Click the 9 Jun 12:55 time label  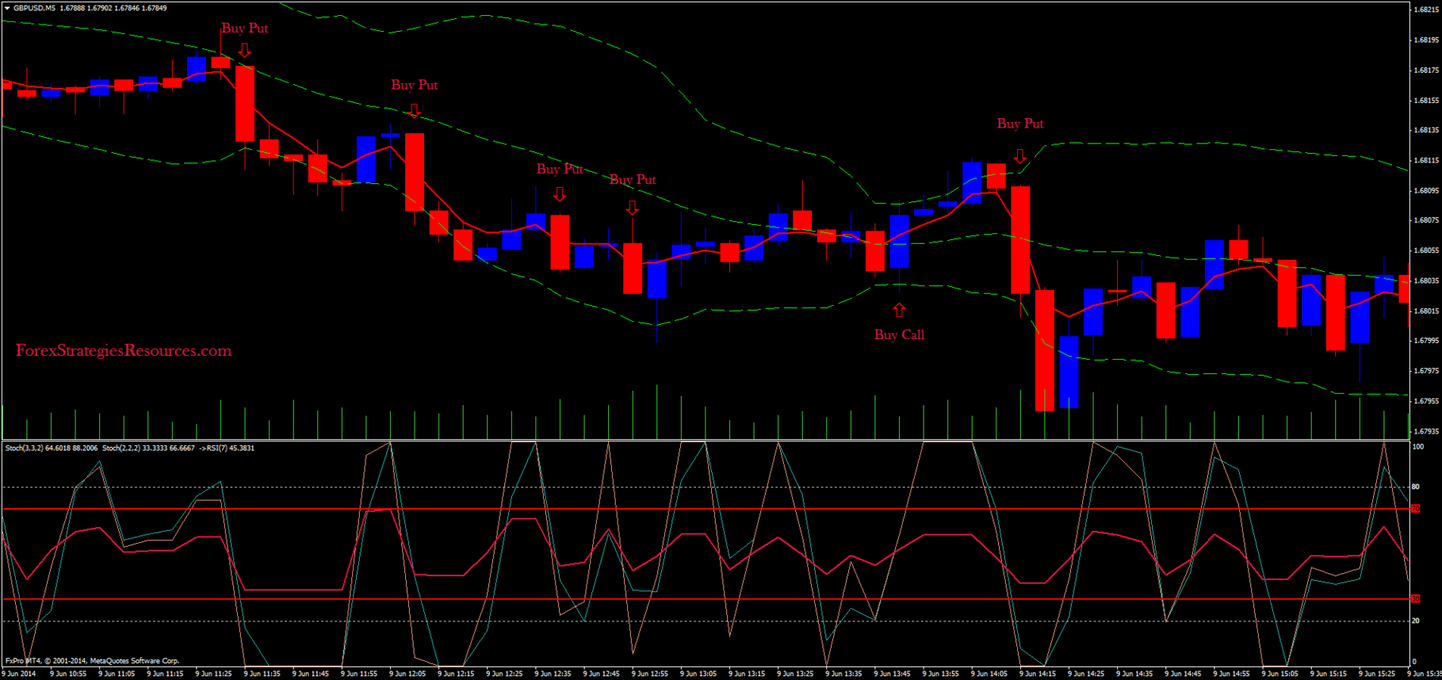pyautogui.click(x=649, y=674)
